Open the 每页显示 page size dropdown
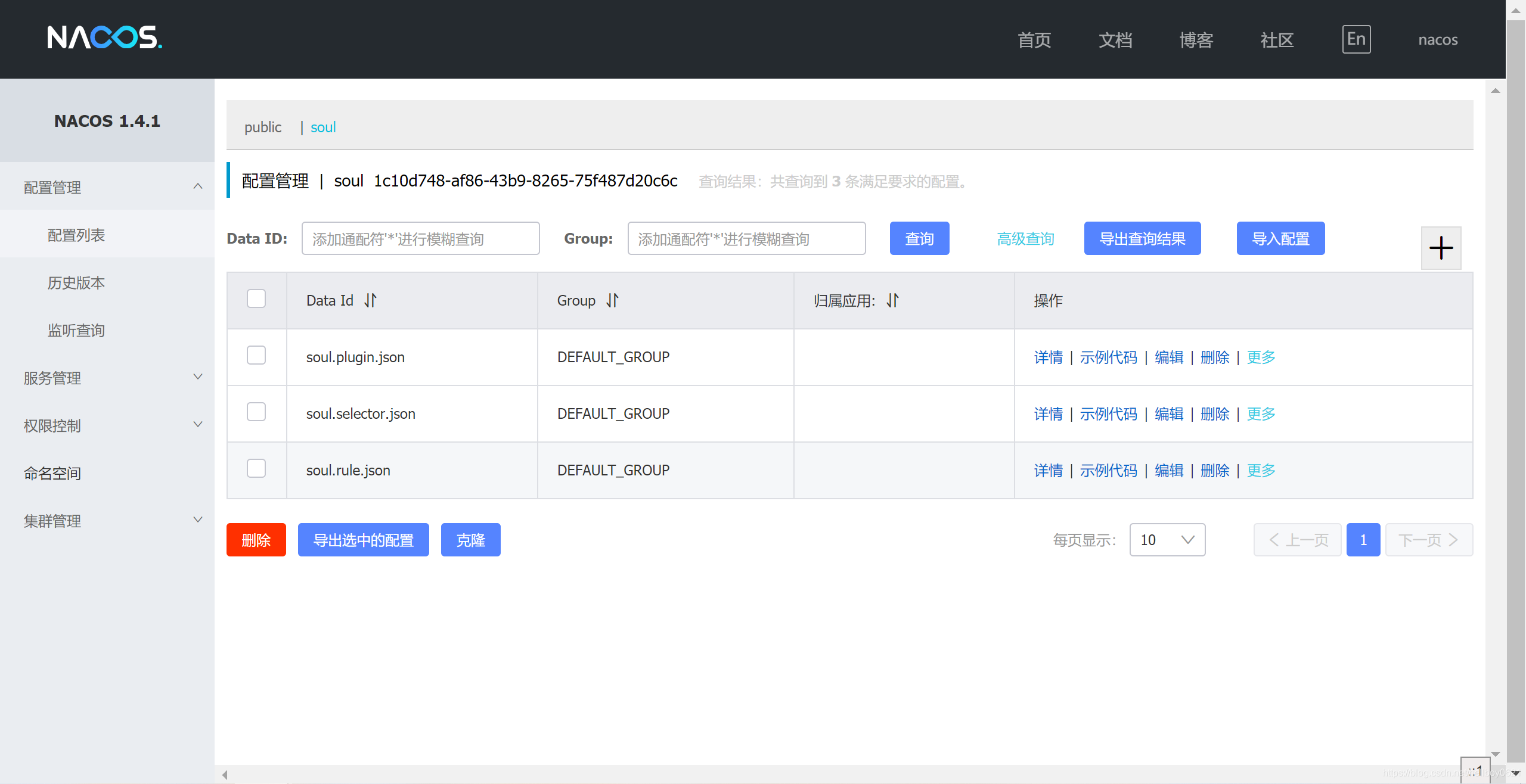This screenshot has width=1526, height=784. (1167, 540)
